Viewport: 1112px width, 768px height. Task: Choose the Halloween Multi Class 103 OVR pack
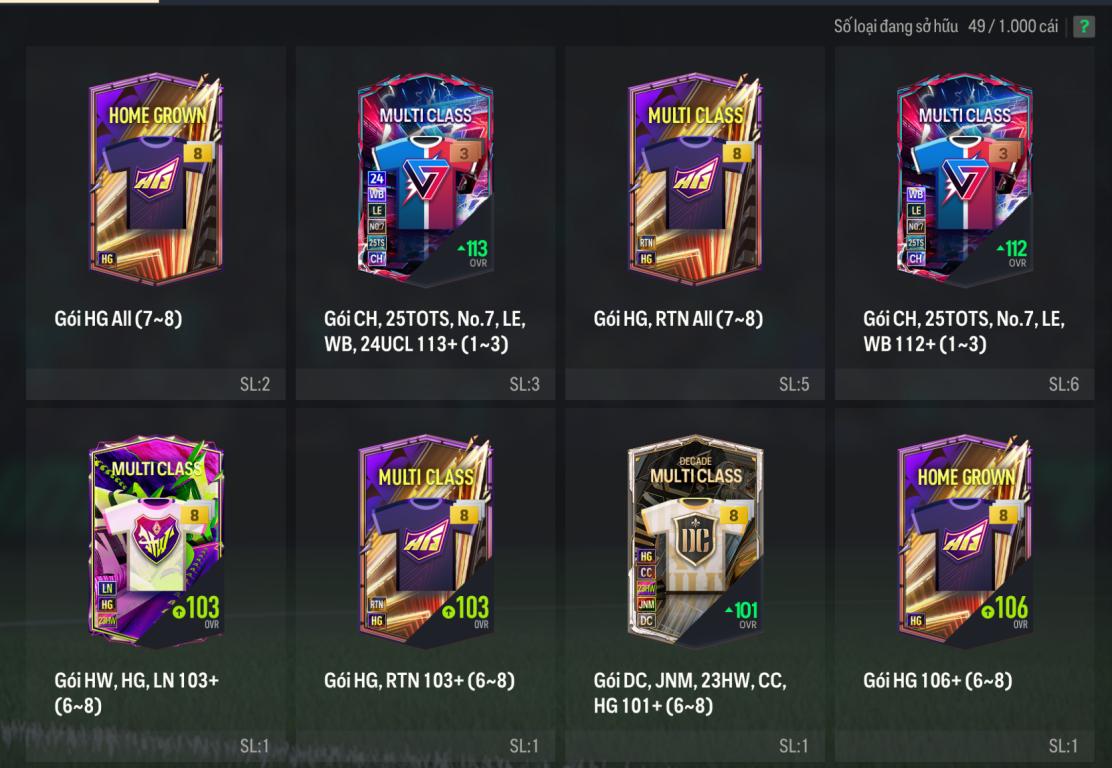(156, 540)
